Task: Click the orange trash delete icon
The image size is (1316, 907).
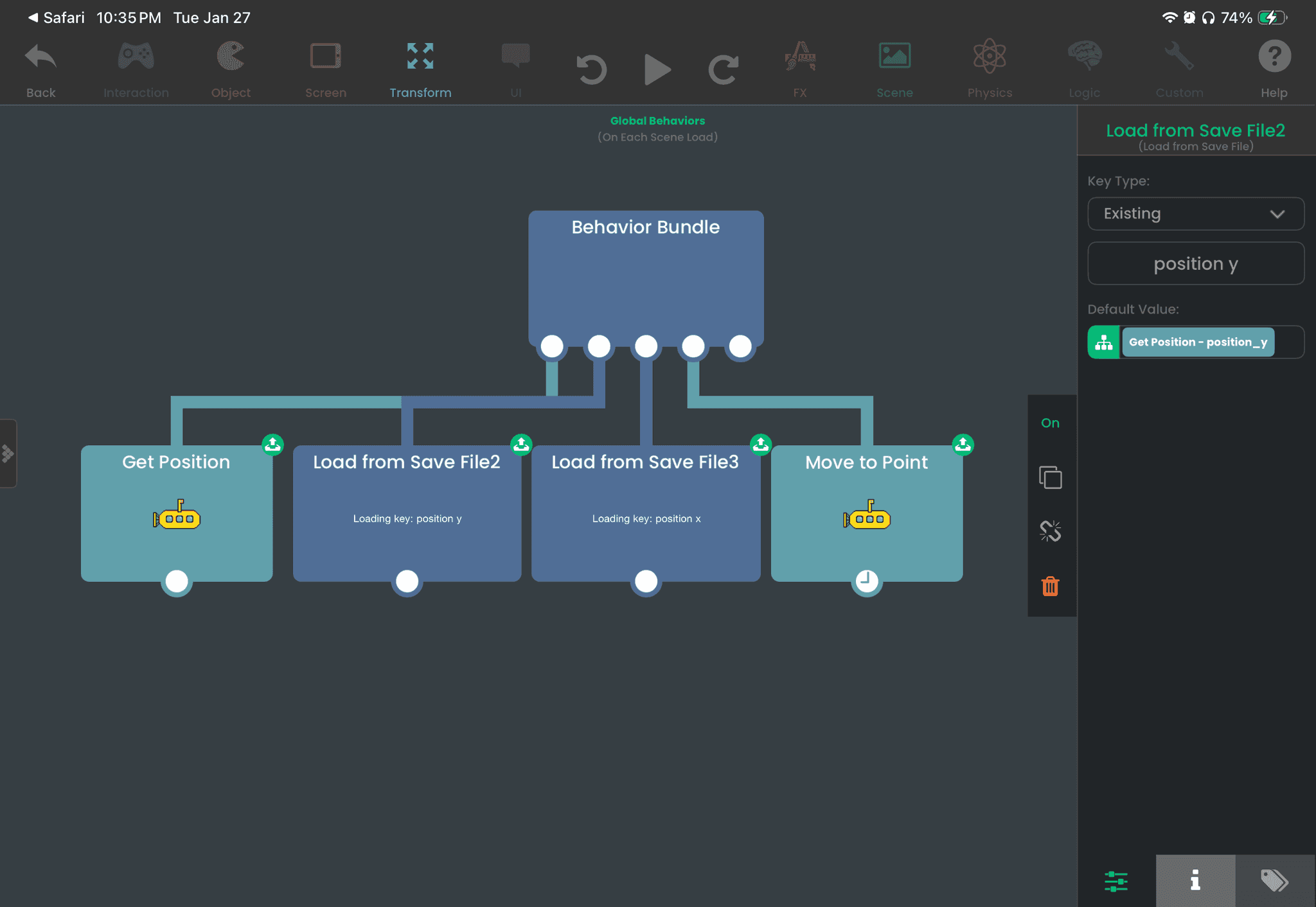Action: (x=1050, y=586)
